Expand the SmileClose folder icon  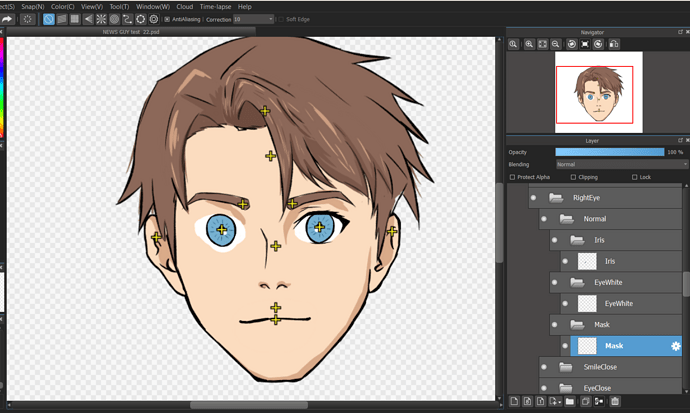[x=565, y=367]
